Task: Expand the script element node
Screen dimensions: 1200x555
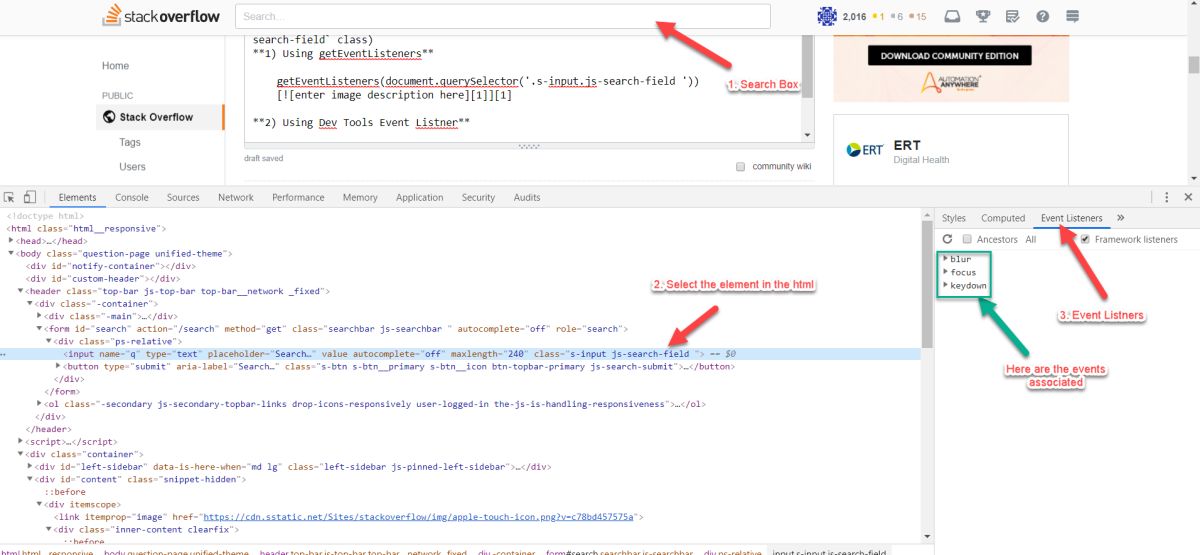Action: (x=21, y=441)
